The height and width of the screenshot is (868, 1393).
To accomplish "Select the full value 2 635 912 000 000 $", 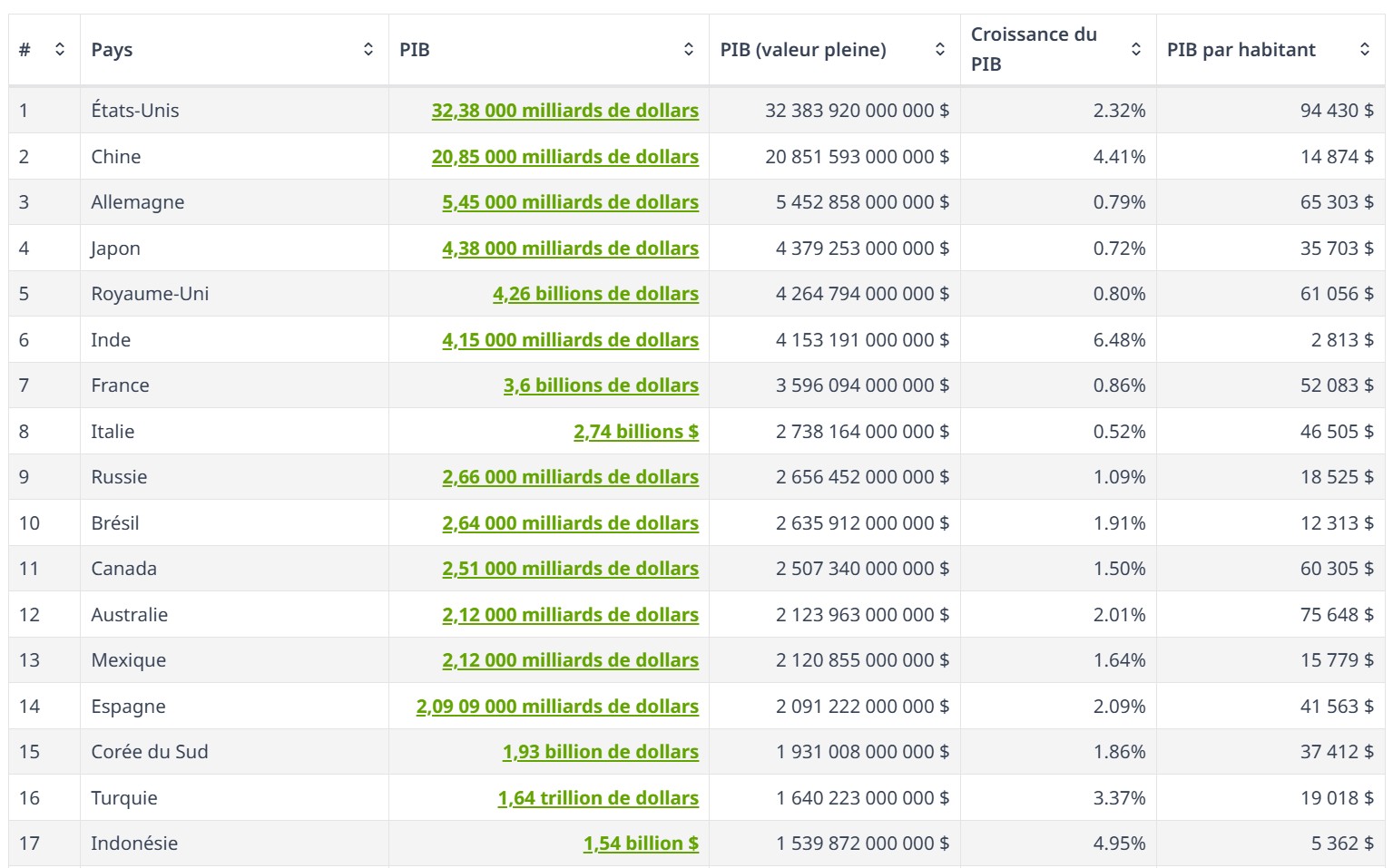I will (862, 523).
